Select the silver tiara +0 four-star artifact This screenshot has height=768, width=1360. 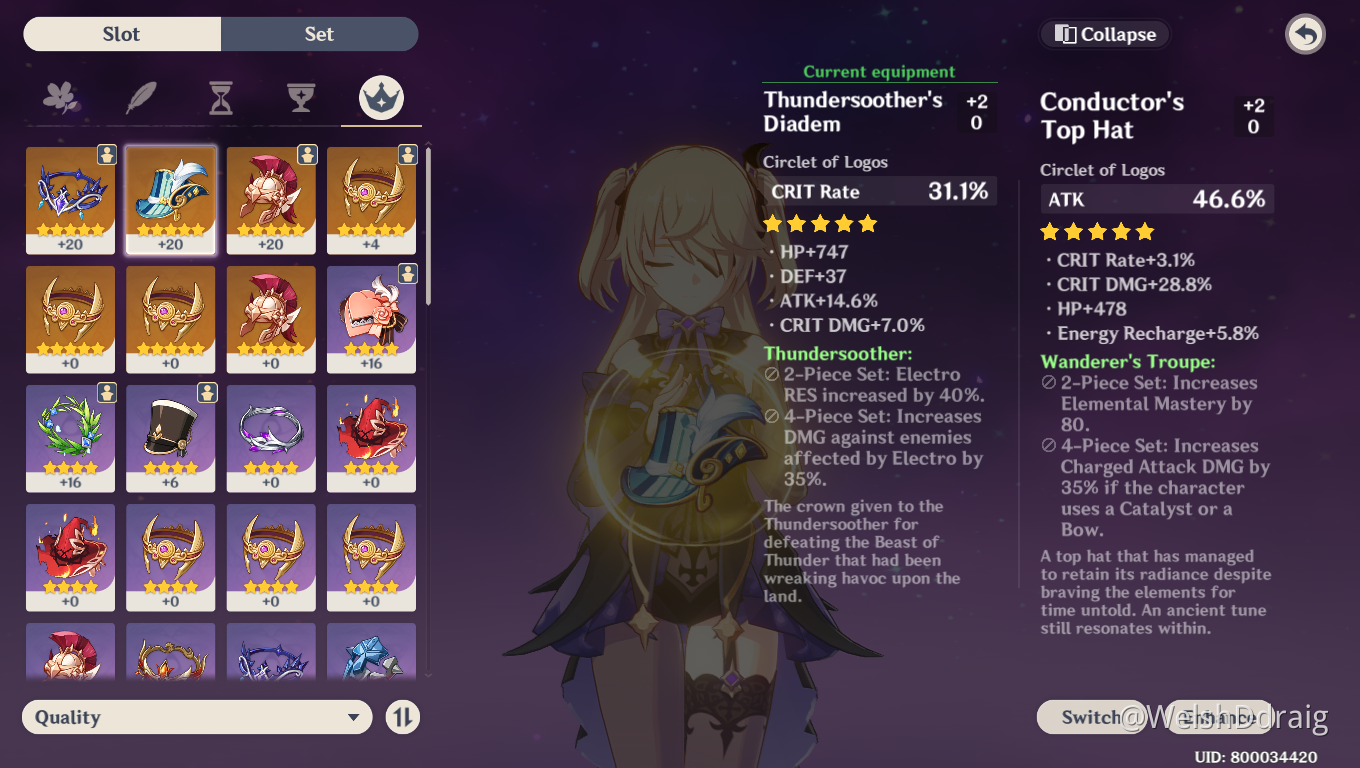pyautogui.click(x=271, y=438)
